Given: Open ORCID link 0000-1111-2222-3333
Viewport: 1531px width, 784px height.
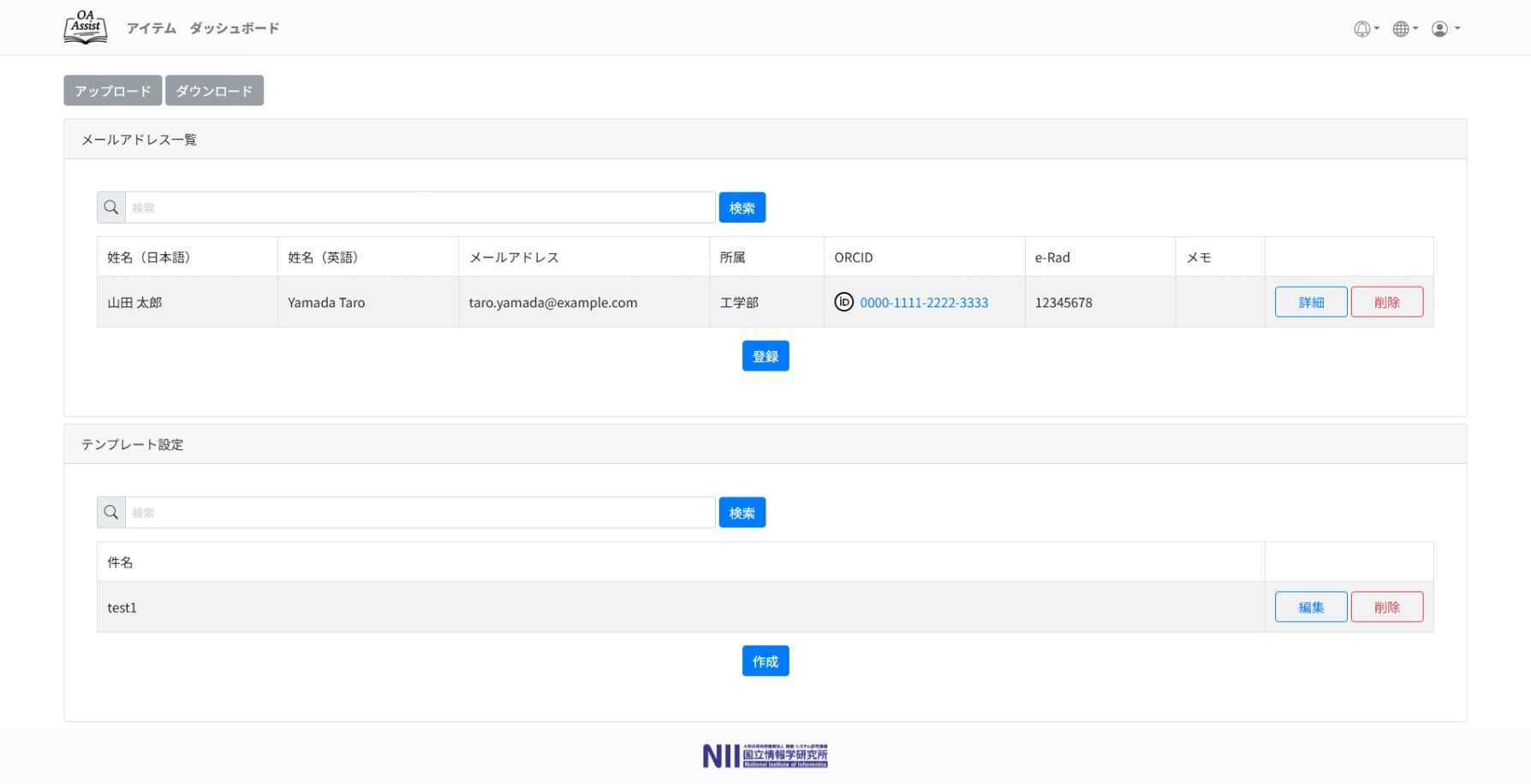Looking at the screenshot, I should coord(924,303).
